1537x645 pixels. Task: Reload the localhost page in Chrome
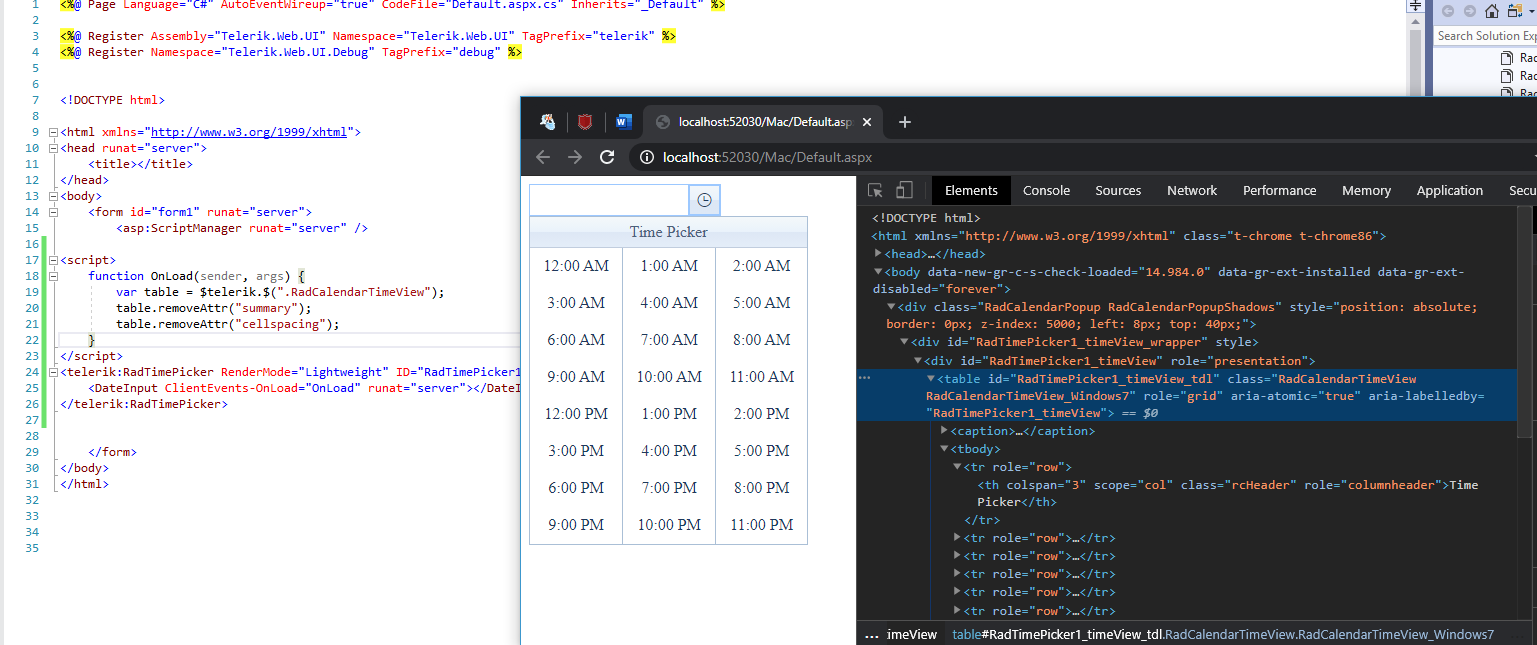coord(606,157)
